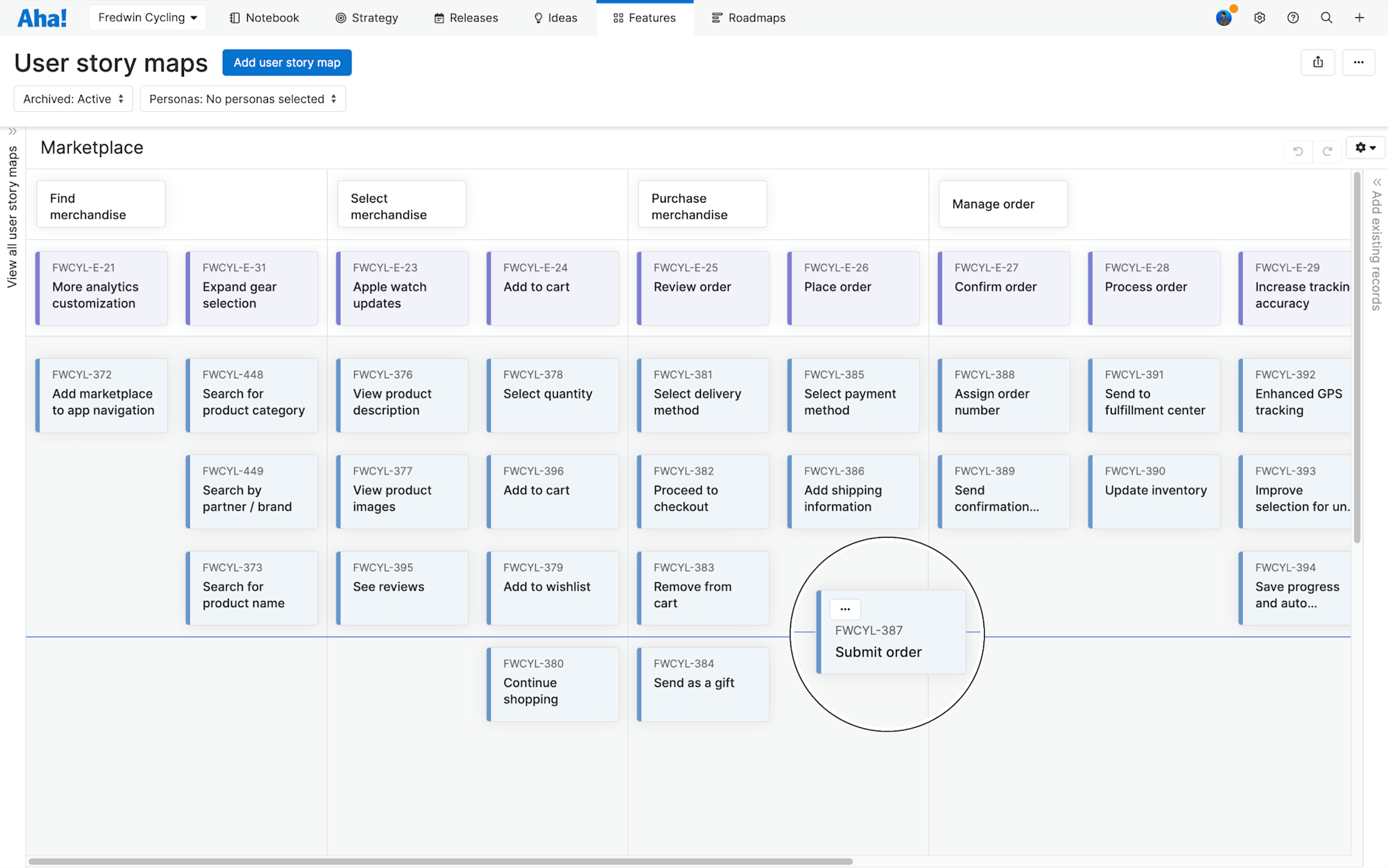Open the settings gear in top navigation
This screenshot has width=1388, height=868.
coord(1260,18)
